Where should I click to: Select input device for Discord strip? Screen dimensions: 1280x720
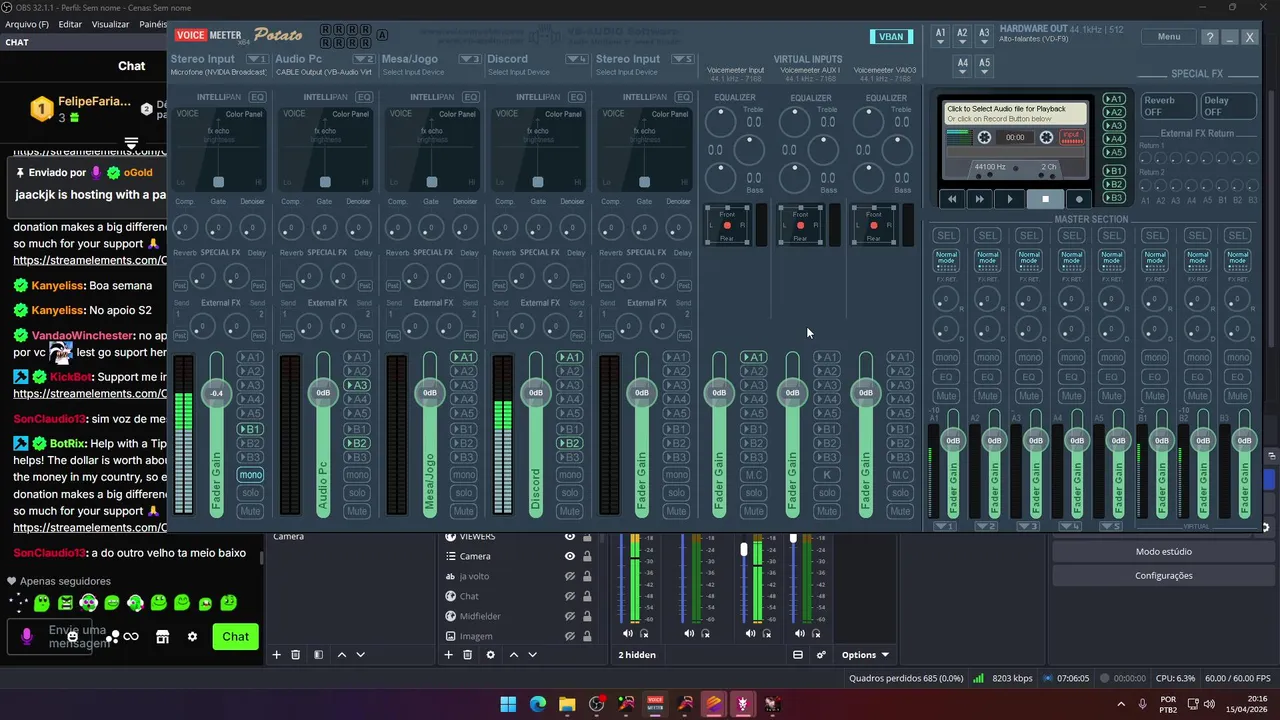(x=518, y=72)
